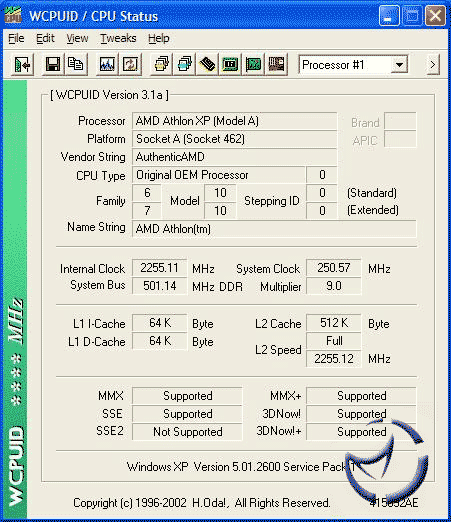This screenshot has height=522, width=451.
Task: Open the File menu
Action: [x=16, y=38]
